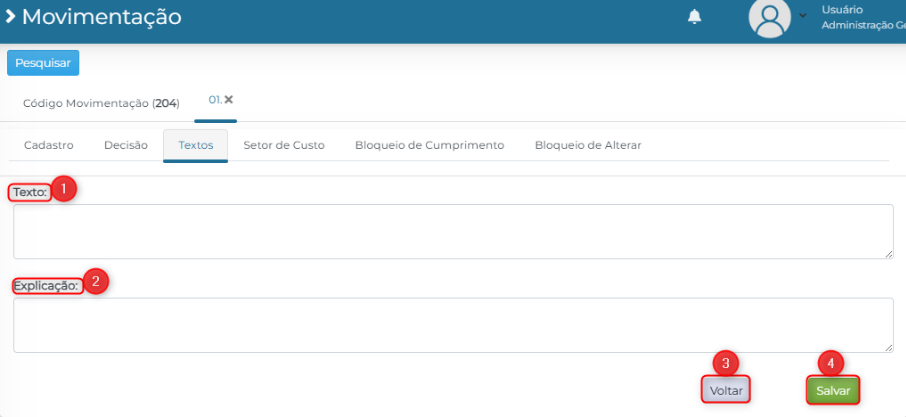Click the chevron before Movimentação title
Screen dimensions: 906x417
pyautogui.click(x=10, y=17)
